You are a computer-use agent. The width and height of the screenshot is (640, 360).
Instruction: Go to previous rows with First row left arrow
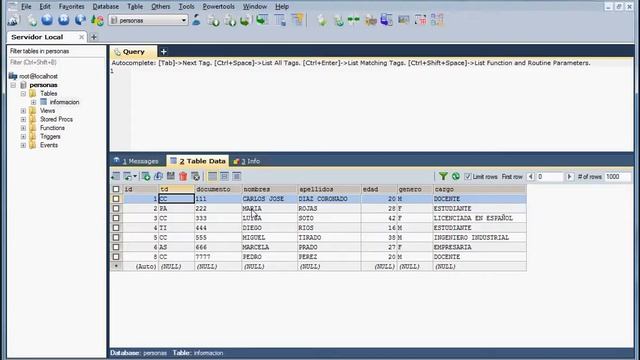530,177
